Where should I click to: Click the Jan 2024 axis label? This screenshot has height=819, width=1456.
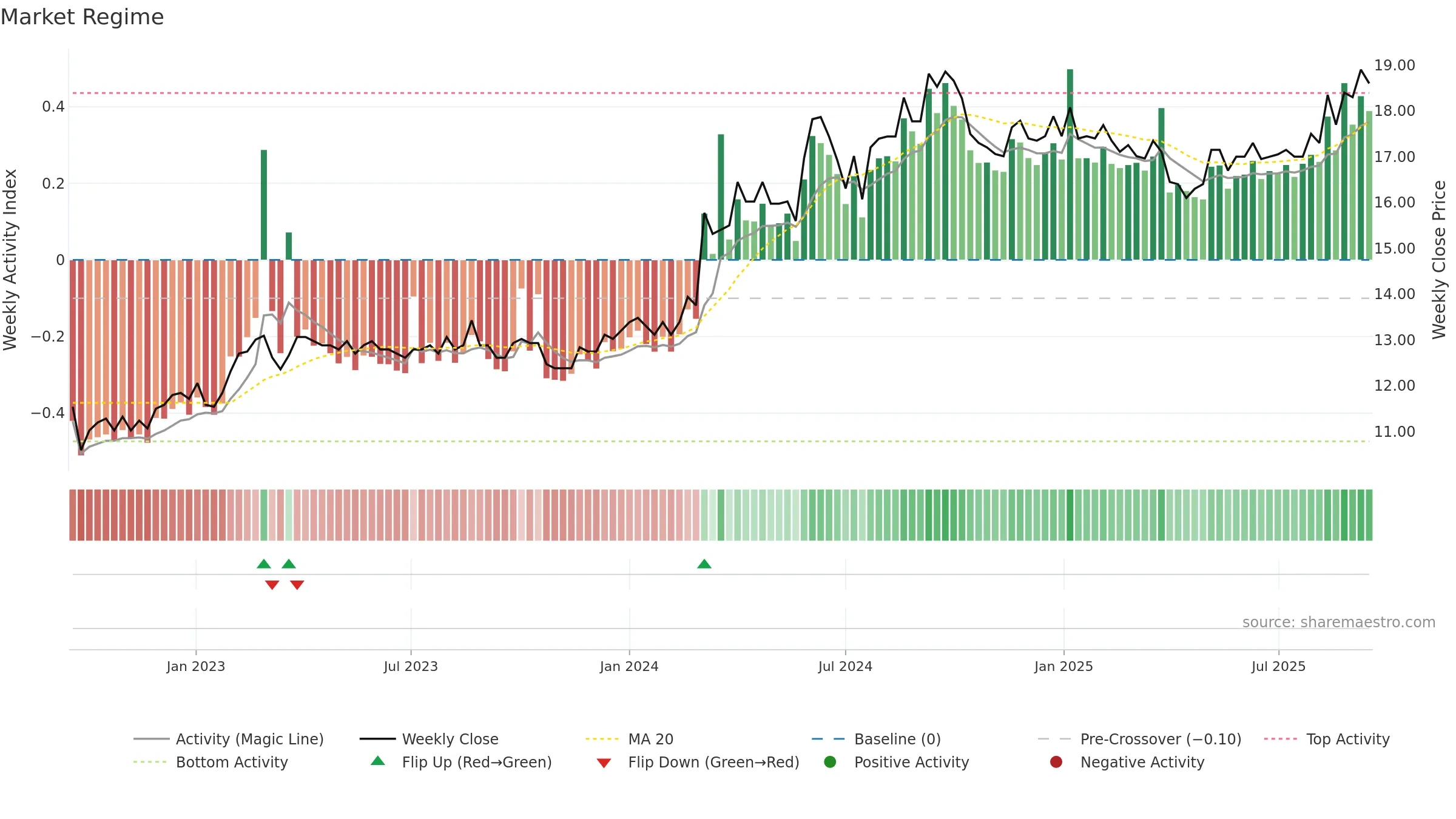[629, 667]
